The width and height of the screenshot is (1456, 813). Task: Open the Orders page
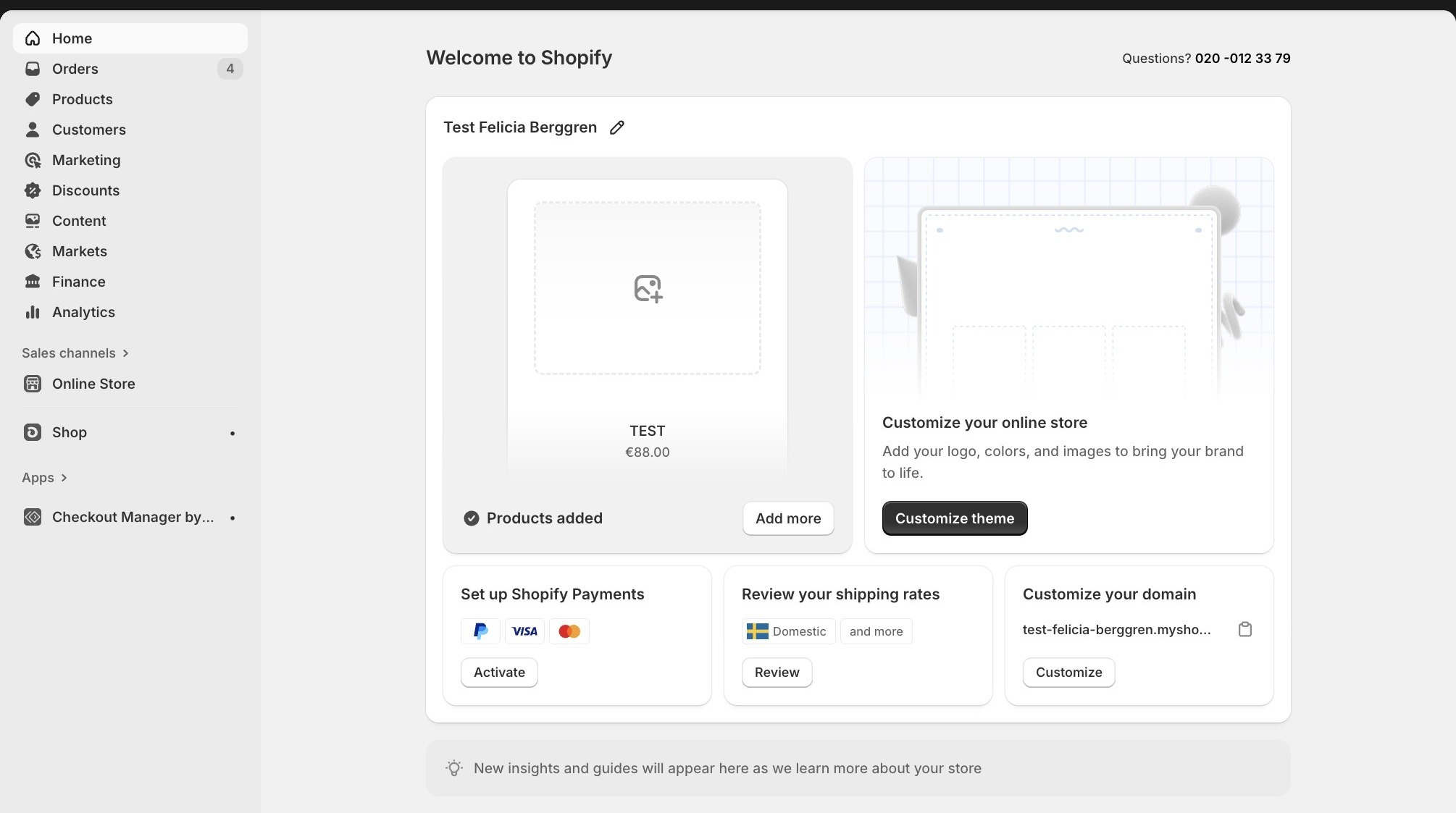point(75,69)
